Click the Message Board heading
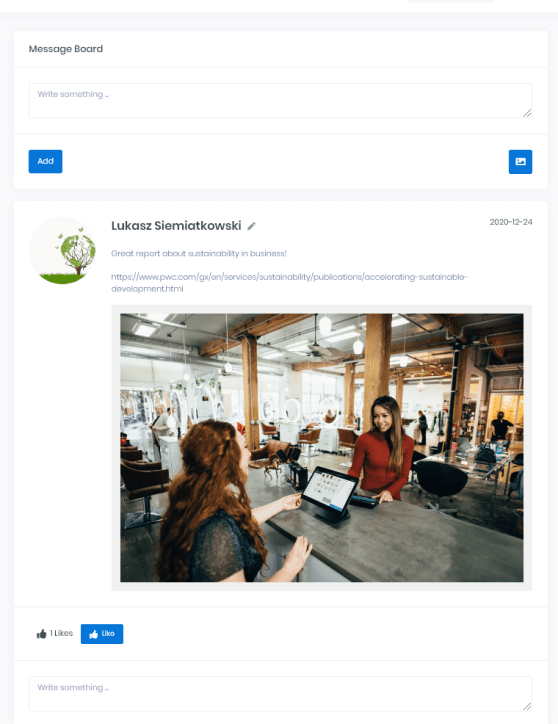Viewport: 558px width, 724px height. (66, 49)
